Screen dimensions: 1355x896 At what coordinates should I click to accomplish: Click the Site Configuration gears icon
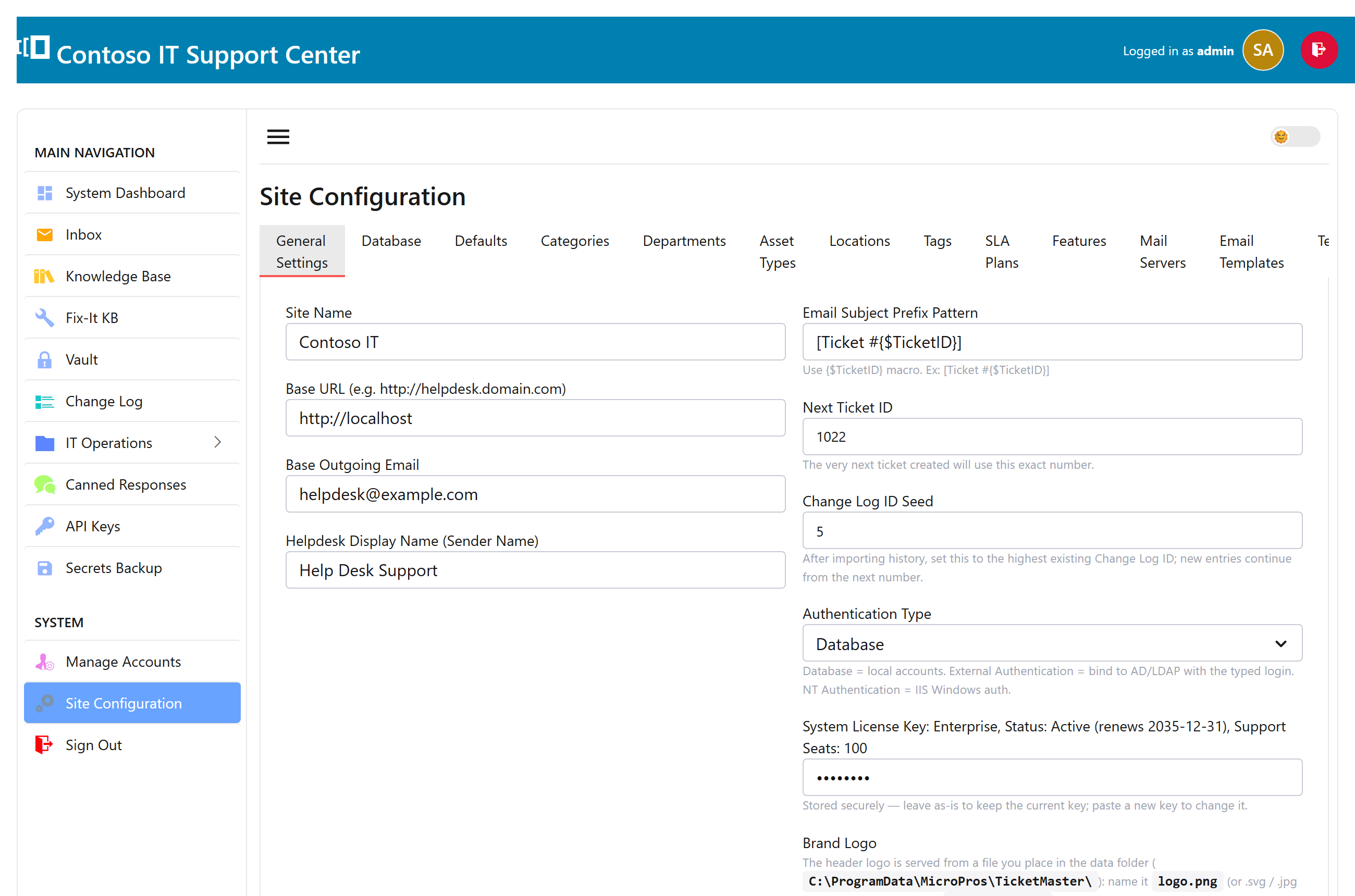coord(45,703)
